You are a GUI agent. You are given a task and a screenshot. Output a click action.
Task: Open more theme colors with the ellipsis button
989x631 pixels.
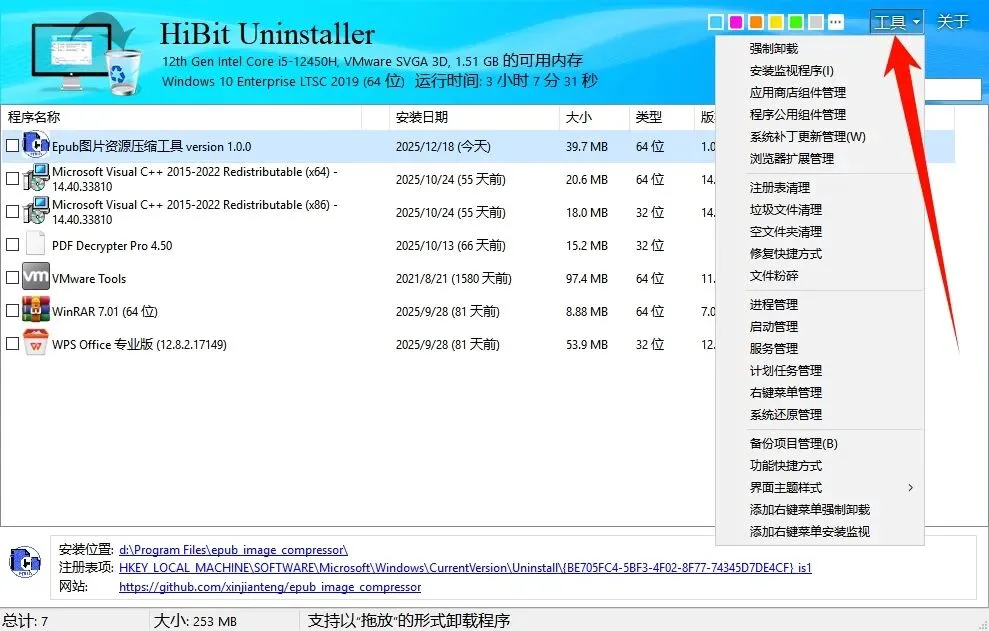[x=836, y=22]
